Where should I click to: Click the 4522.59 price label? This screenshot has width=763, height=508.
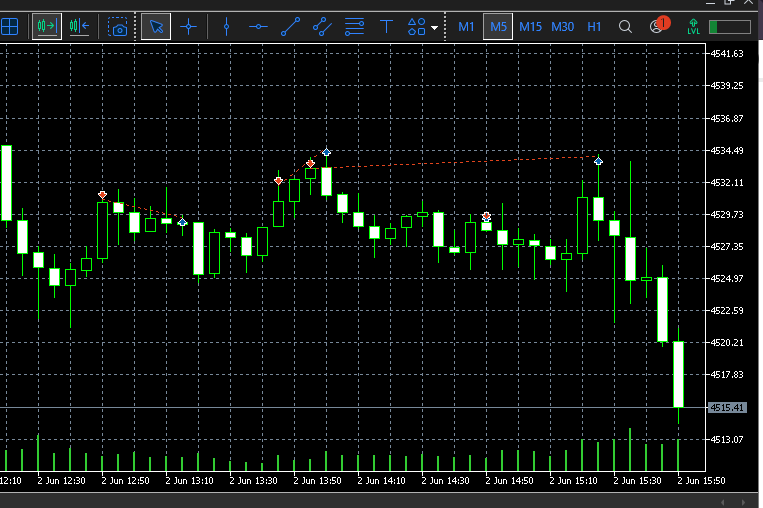(x=727, y=310)
